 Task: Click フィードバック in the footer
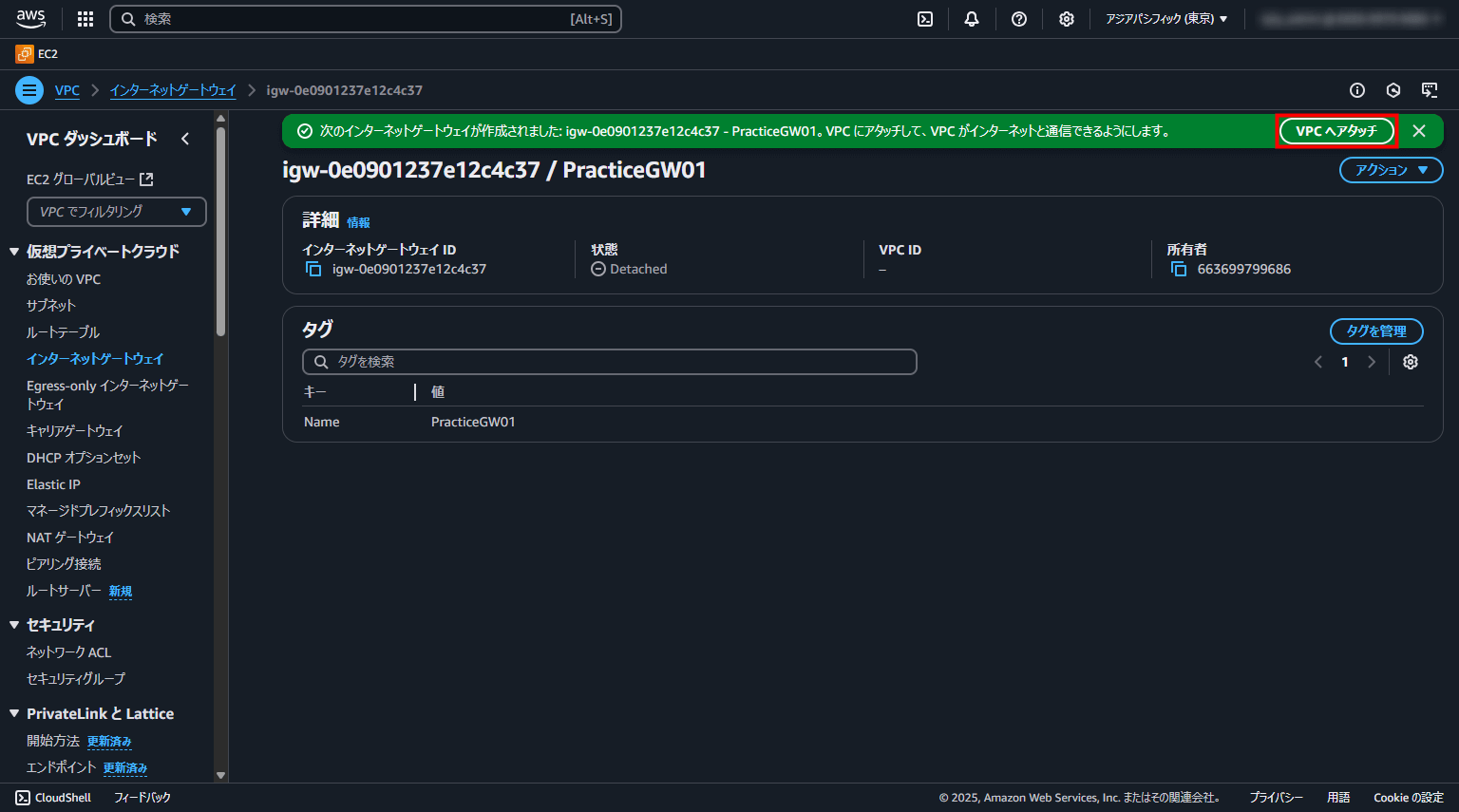click(x=142, y=798)
